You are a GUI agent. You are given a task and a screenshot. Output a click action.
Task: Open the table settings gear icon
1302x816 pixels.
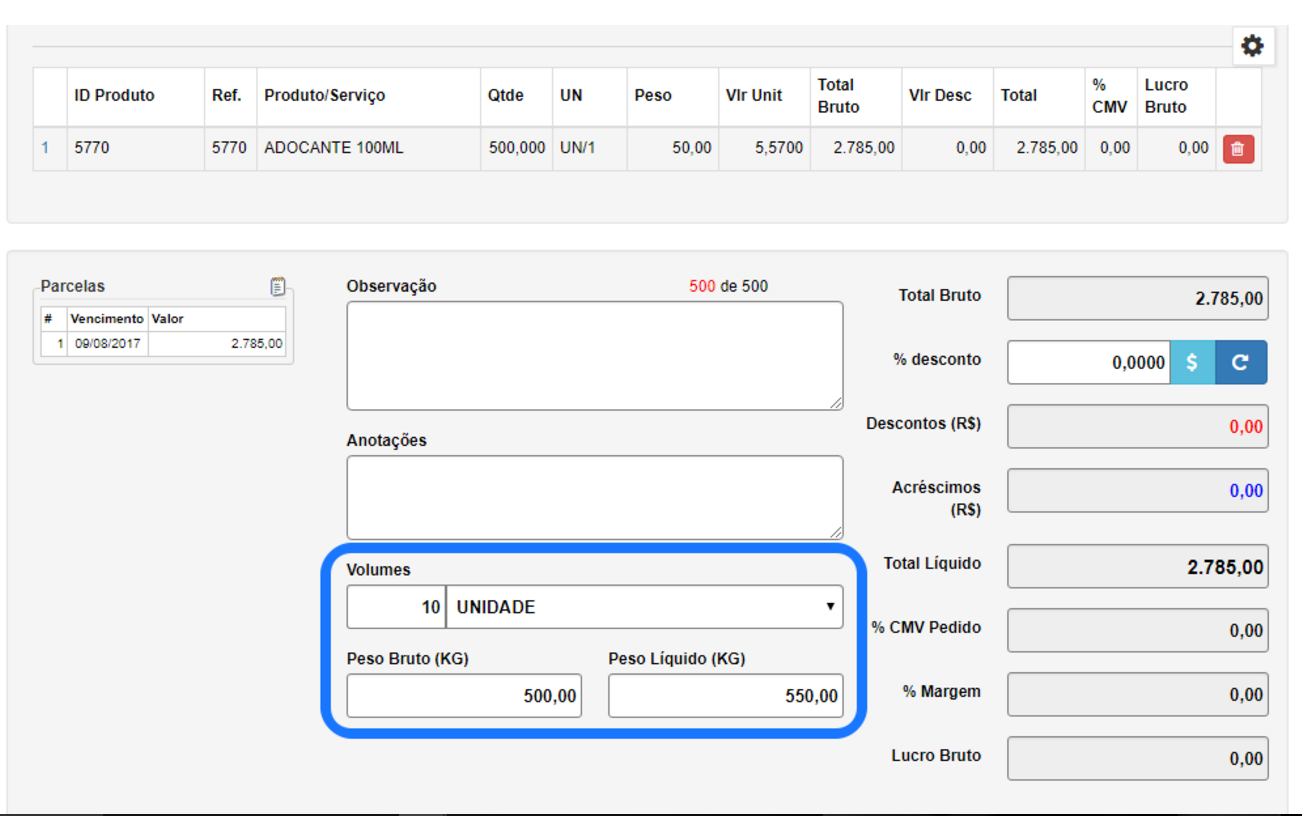click(1252, 46)
